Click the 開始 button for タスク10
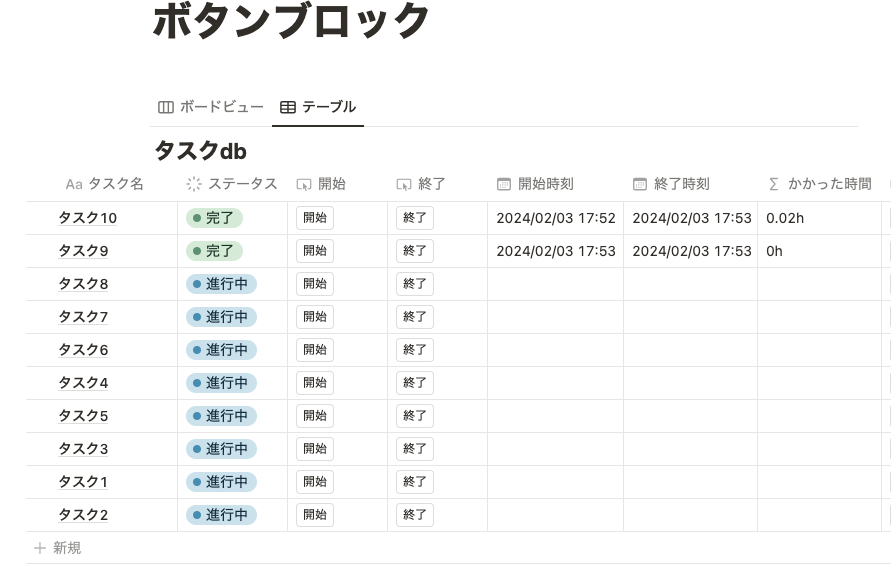The height and width of the screenshot is (567, 891). click(x=315, y=218)
